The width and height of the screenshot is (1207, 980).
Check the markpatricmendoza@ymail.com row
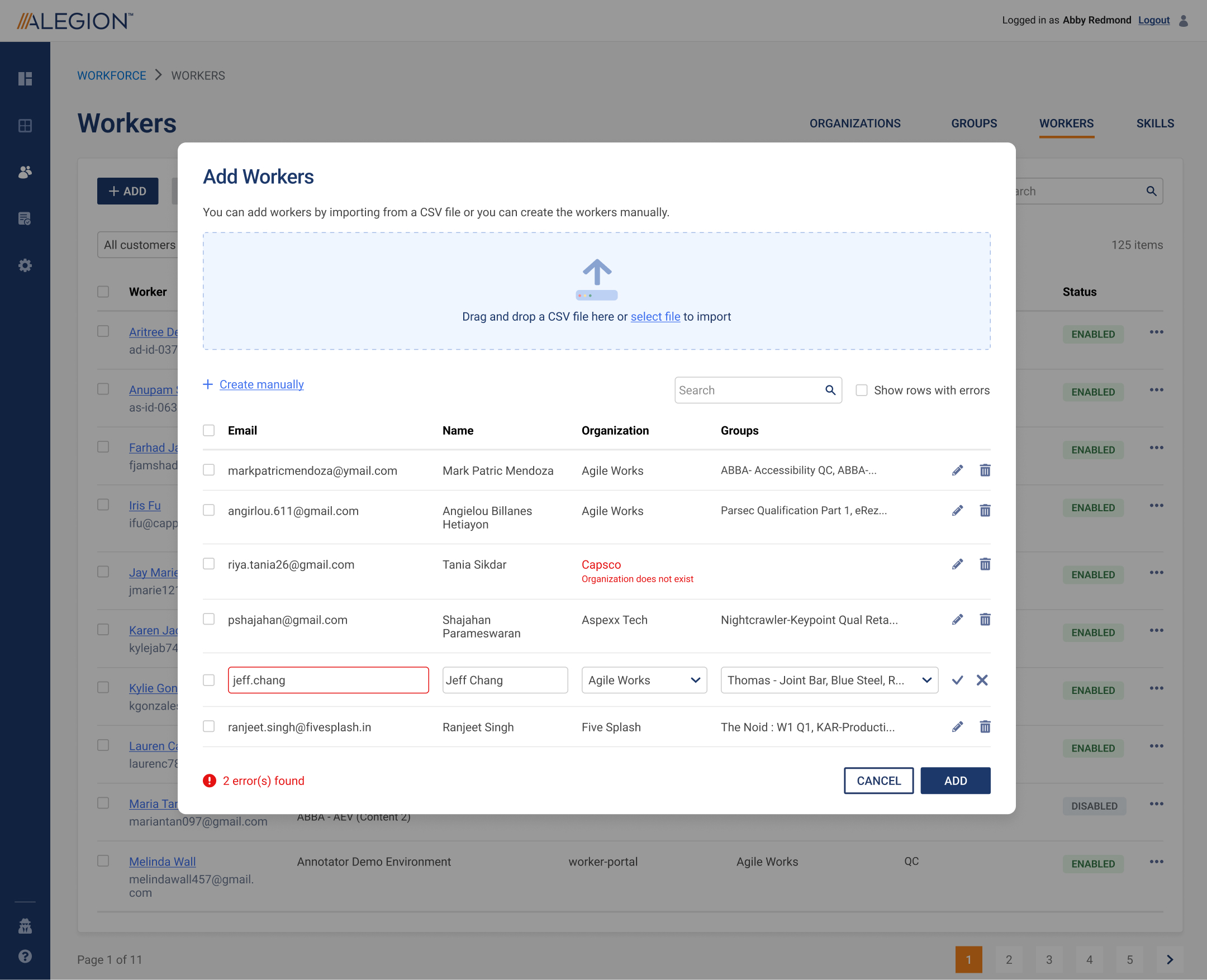tap(209, 470)
